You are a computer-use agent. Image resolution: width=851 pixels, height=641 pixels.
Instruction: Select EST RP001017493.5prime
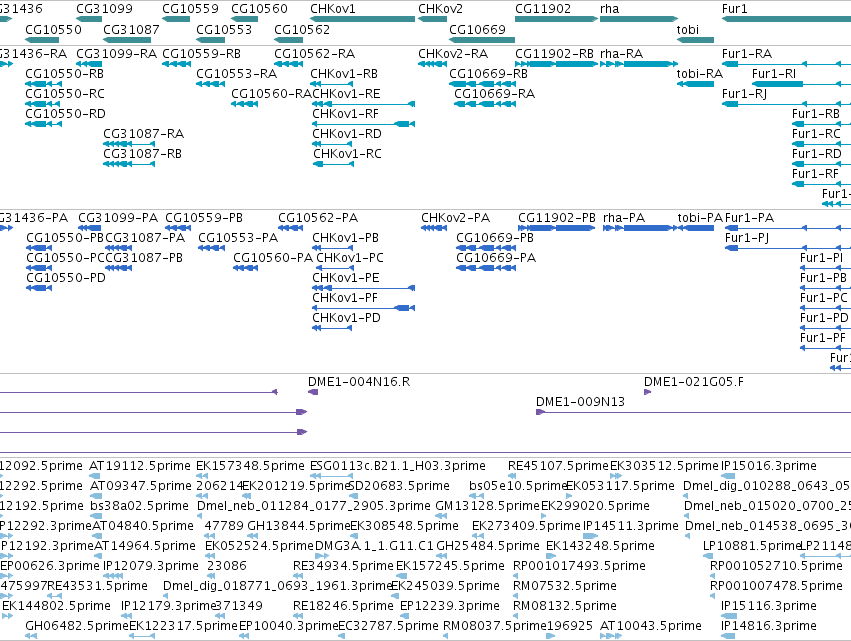(x=579, y=567)
